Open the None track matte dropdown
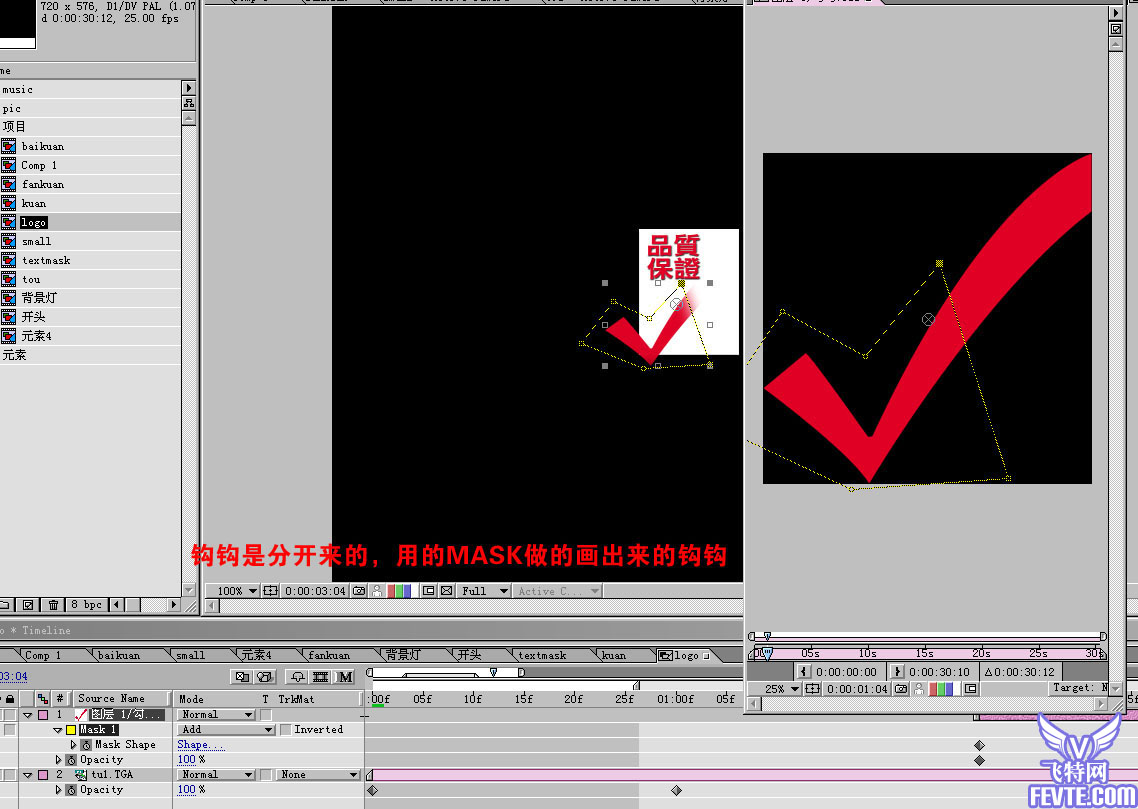Viewport: 1138px width, 809px height. click(319, 775)
